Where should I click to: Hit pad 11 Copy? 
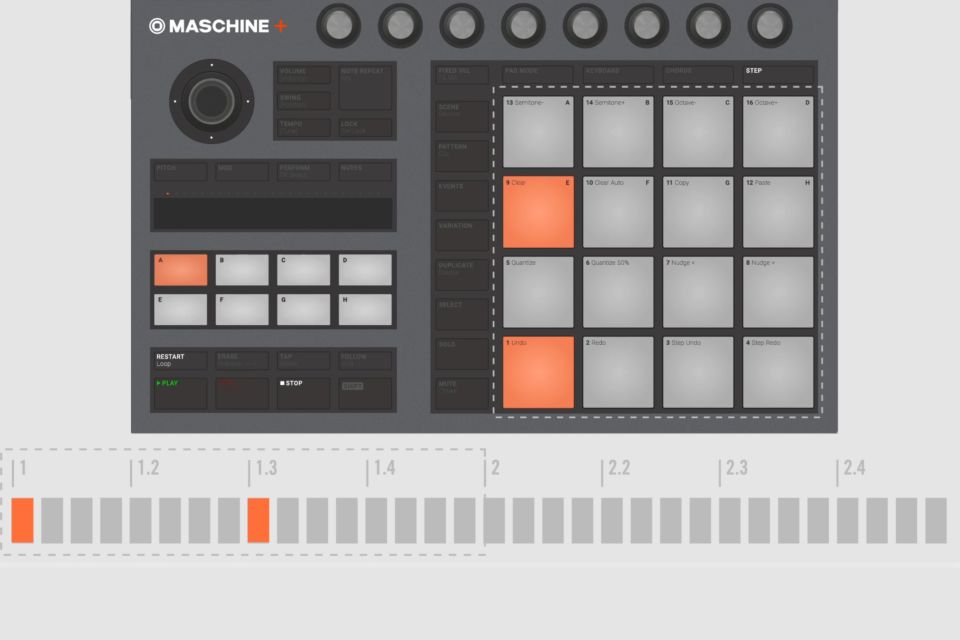coord(698,212)
